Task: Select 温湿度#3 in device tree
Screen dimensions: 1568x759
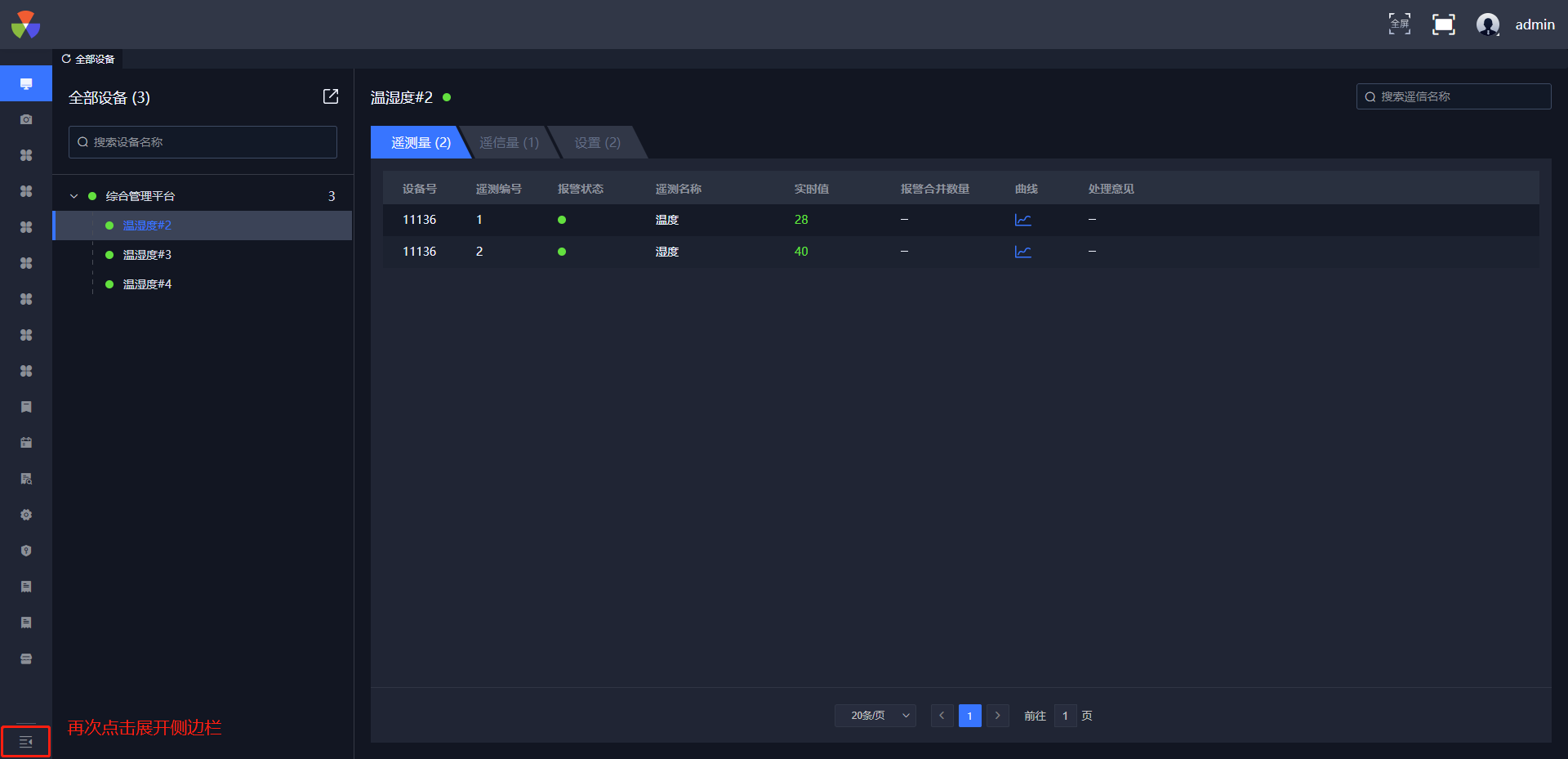Action: coord(147,255)
